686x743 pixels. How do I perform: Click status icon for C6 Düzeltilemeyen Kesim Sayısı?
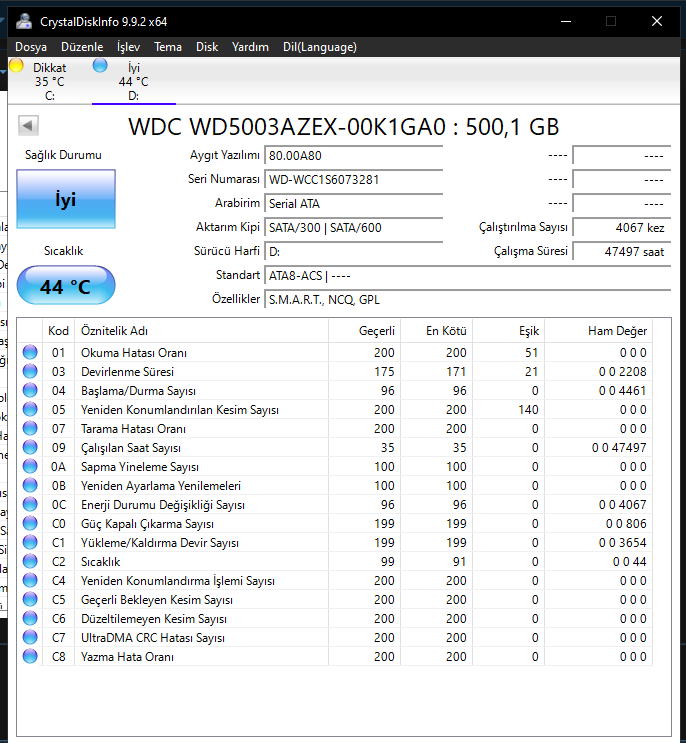[x=30, y=618]
